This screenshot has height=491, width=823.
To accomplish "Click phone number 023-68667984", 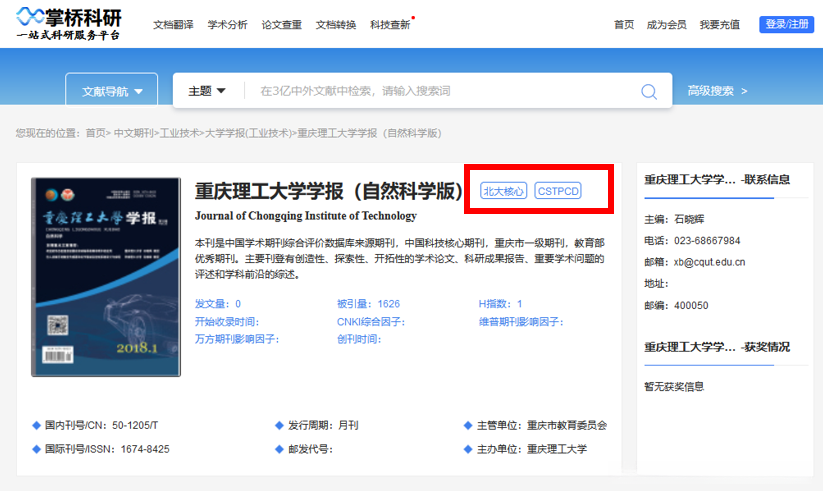I will pos(707,241).
